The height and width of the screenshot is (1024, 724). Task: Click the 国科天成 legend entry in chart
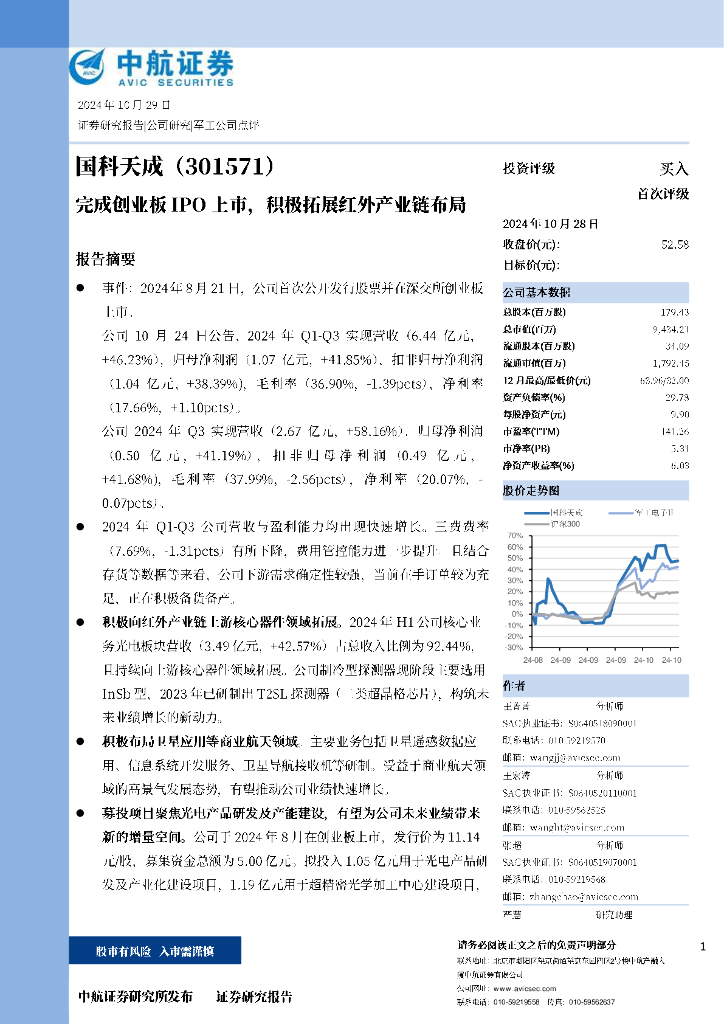(x=554, y=513)
